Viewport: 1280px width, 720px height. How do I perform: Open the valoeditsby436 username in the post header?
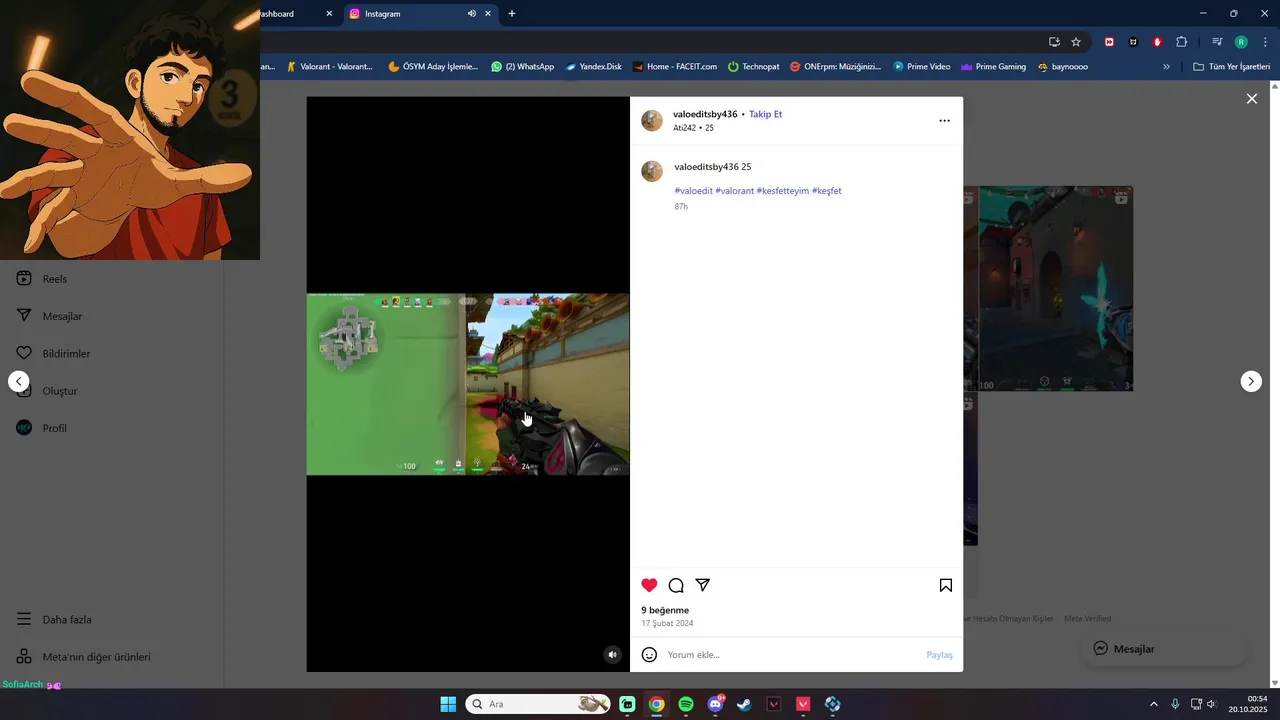coord(705,114)
